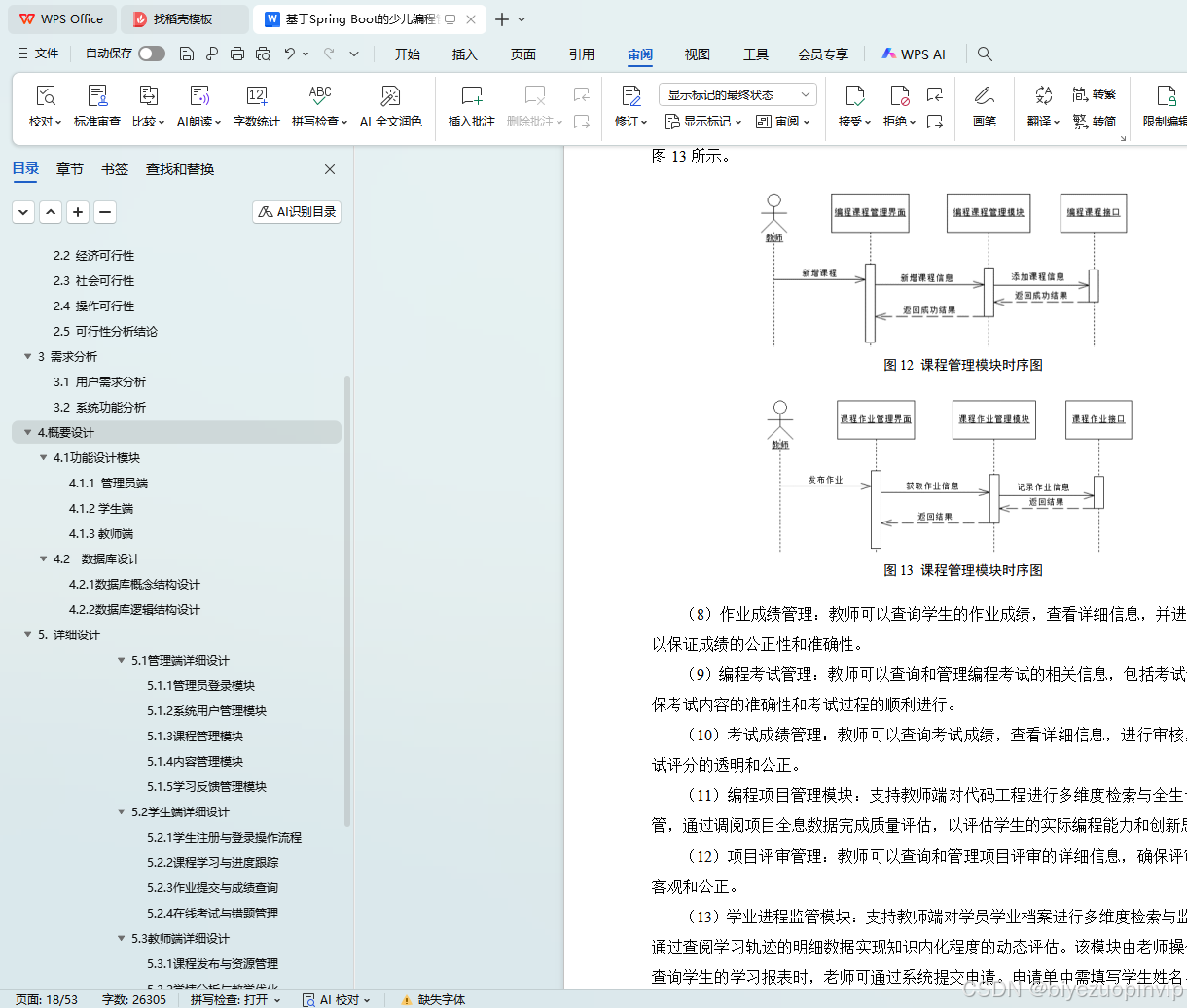Click the AI识别目录 button

point(296,211)
